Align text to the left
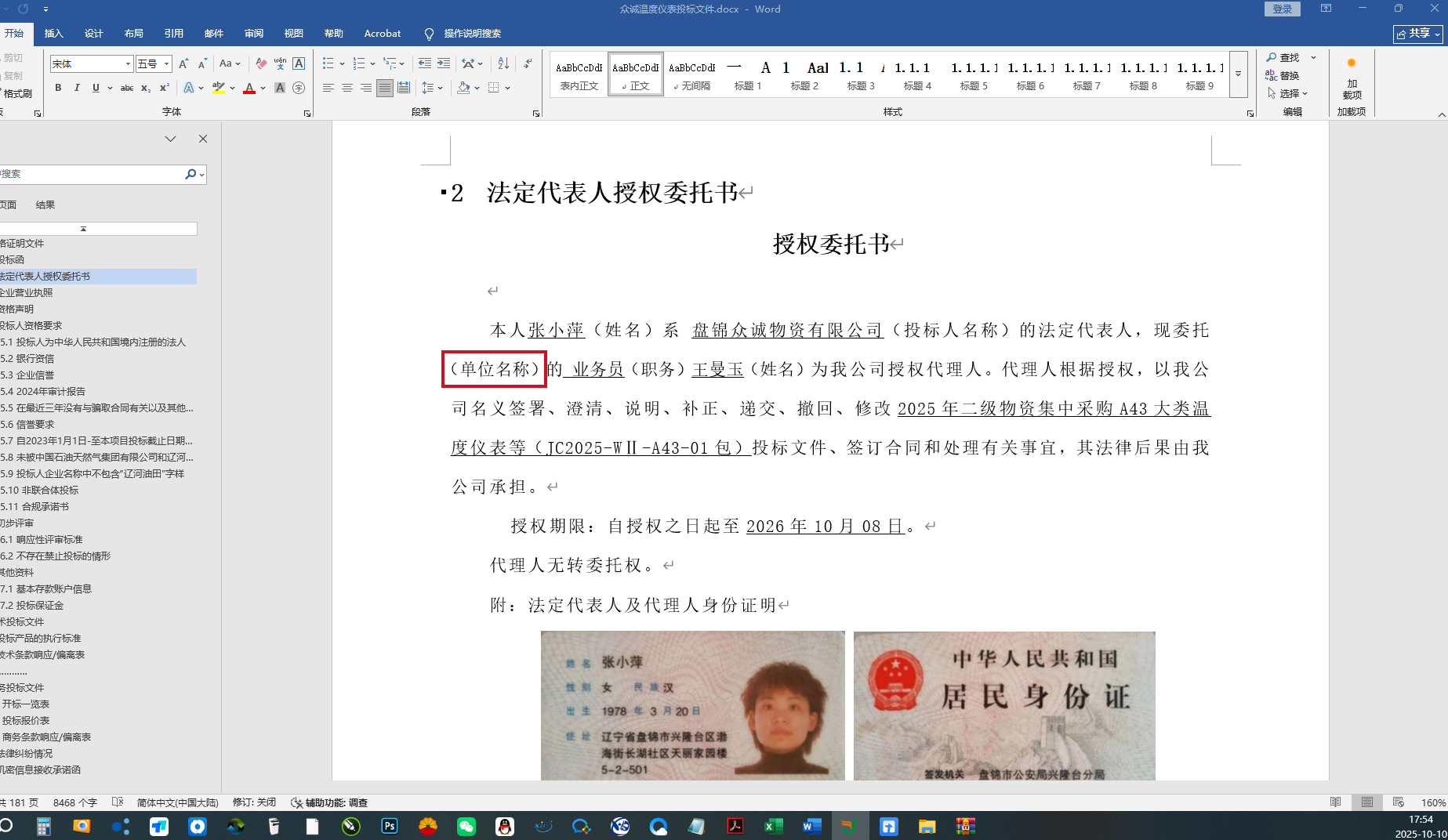This screenshot has height=840, width=1448. point(328,88)
